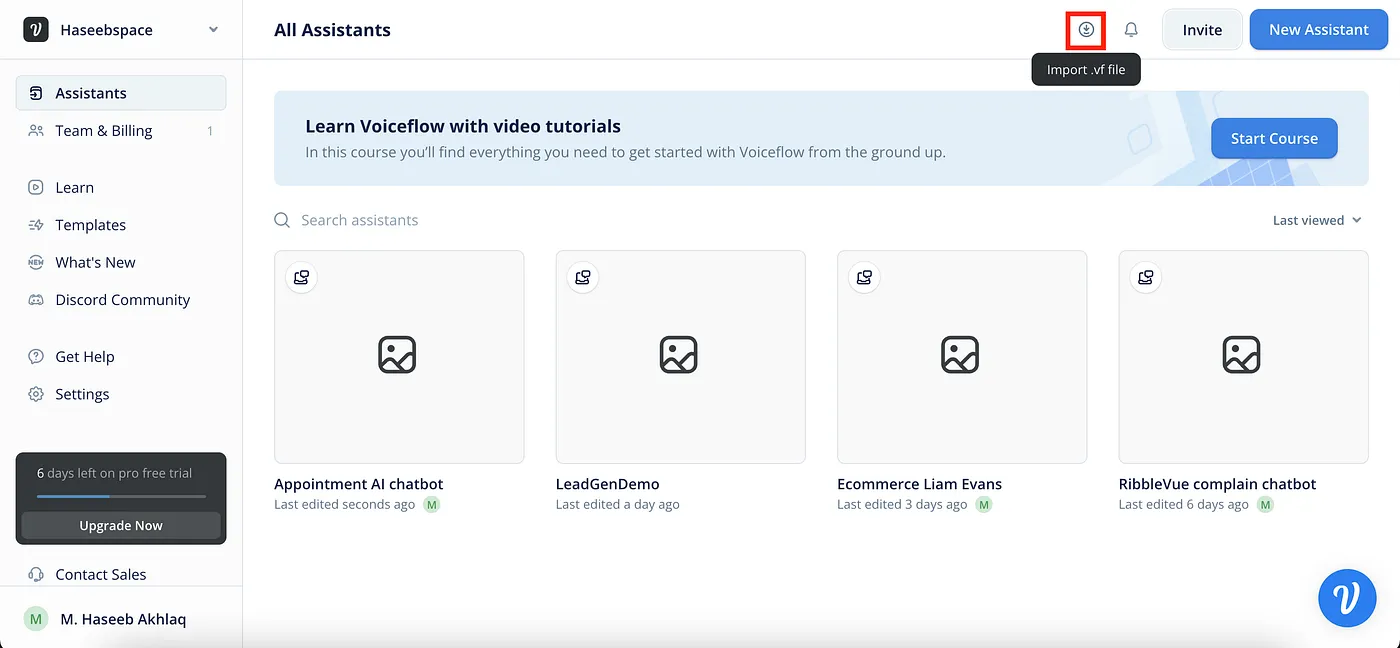1400x648 pixels.
Task: Open the M. Haseeb Akhlaq account menu
Action: [121, 619]
